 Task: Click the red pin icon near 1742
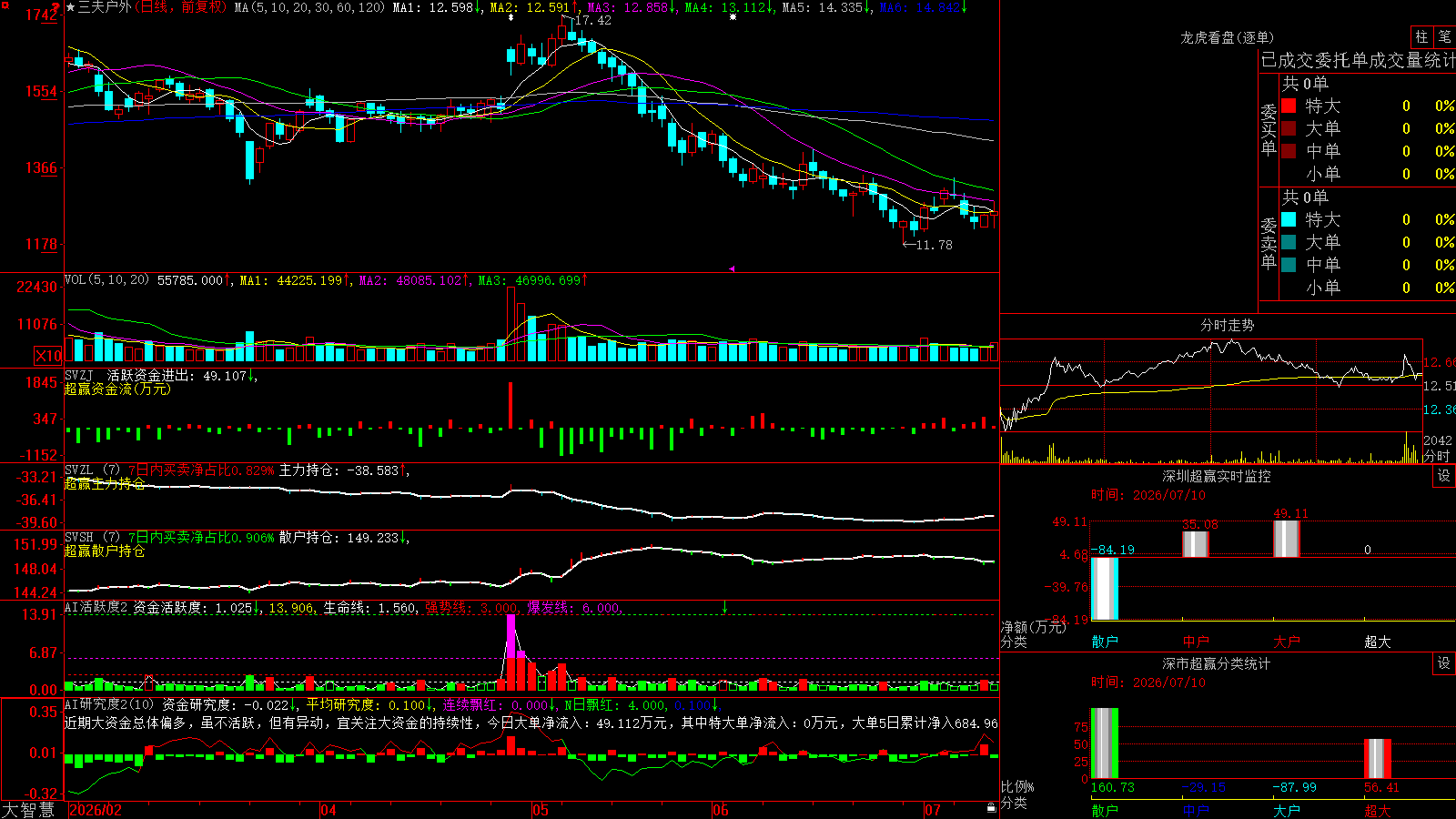[56, 8]
